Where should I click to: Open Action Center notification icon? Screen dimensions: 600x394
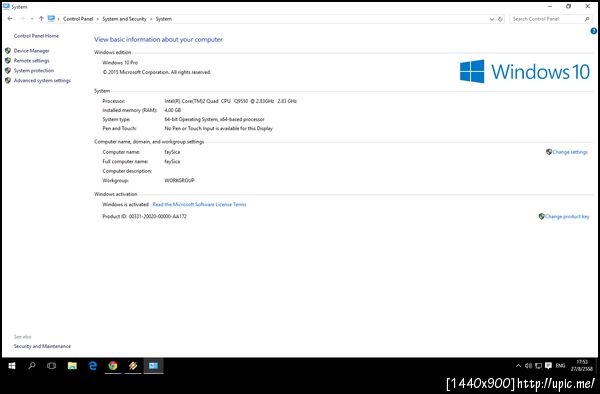(548, 366)
